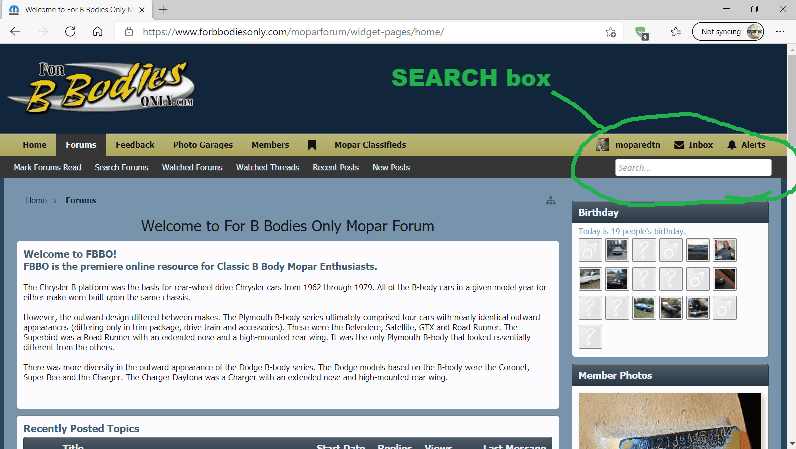
Task: Open the moparedtn user account menu
Action: click(629, 145)
